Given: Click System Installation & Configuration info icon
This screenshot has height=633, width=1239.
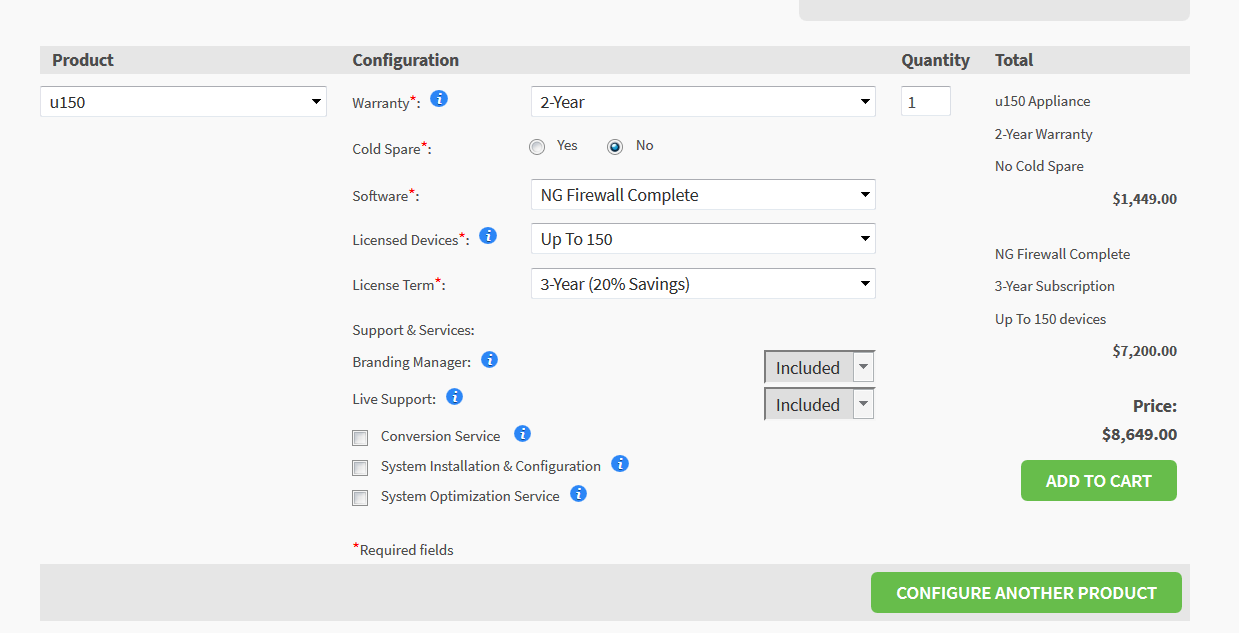Looking at the screenshot, I should (x=619, y=464).
